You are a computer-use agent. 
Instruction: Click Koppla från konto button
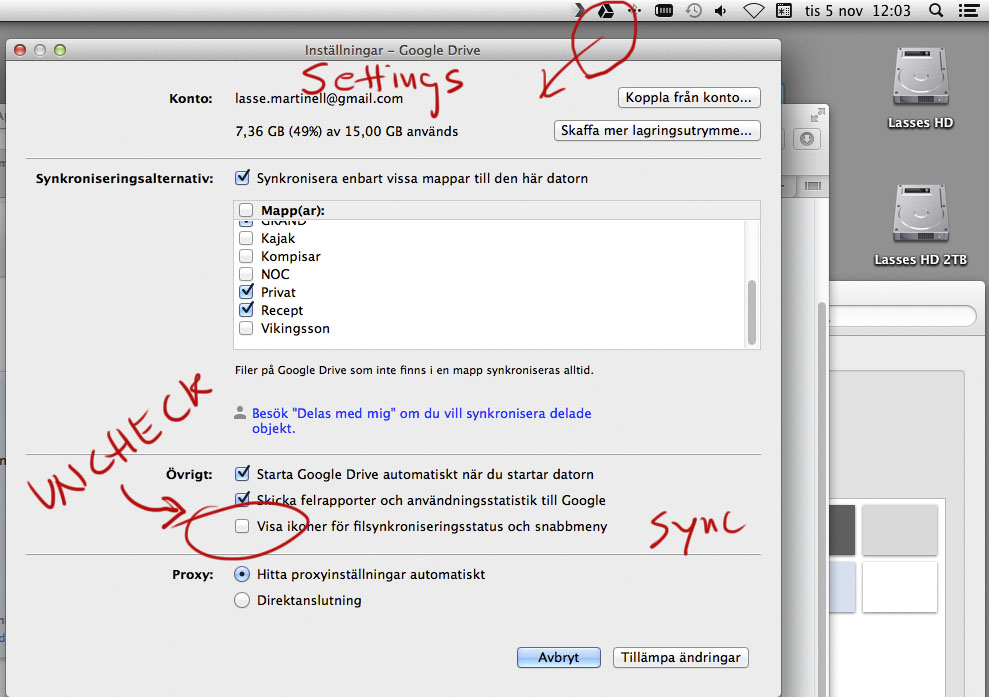click(689, 97)
